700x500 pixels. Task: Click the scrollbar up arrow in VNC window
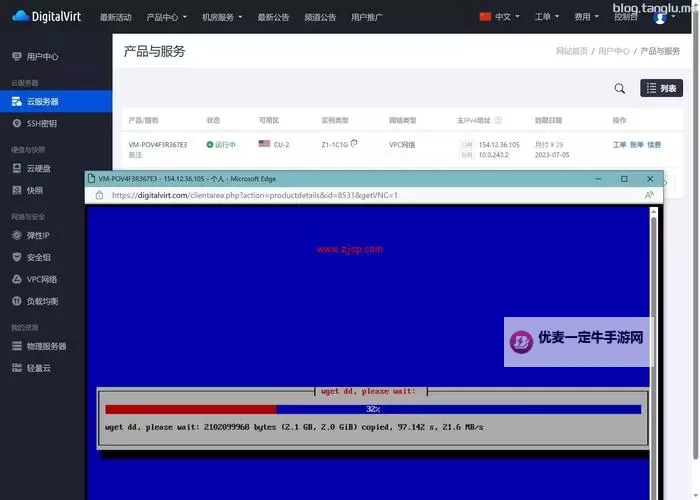[654, 212]
